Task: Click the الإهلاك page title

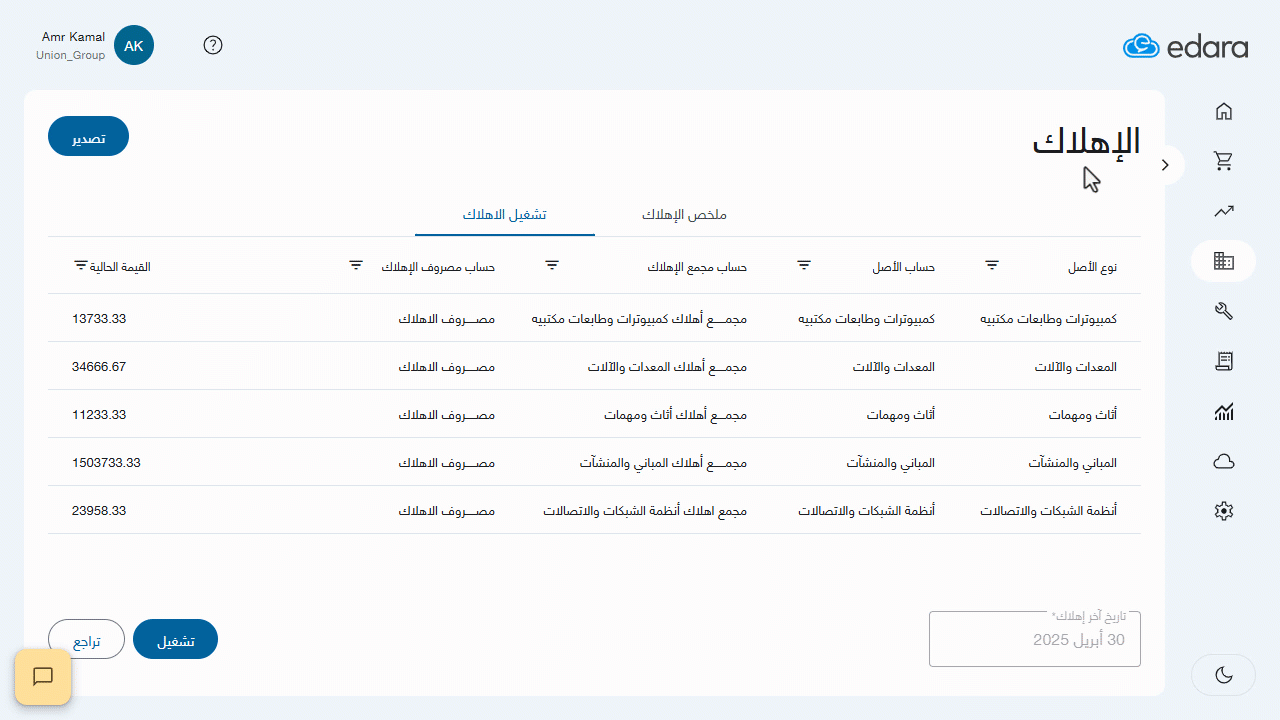Action: 1086,143
